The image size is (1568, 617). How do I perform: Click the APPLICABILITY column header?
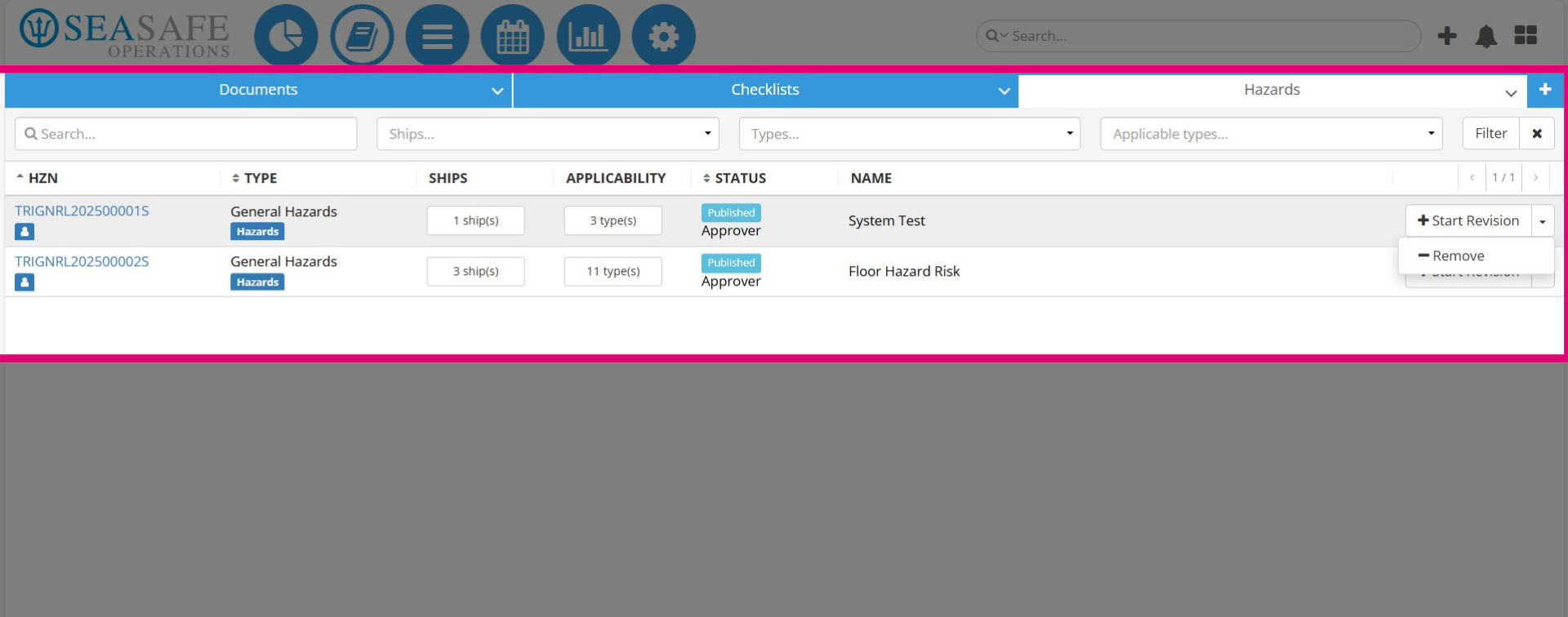pyautogui.click(x=616, y=178)
